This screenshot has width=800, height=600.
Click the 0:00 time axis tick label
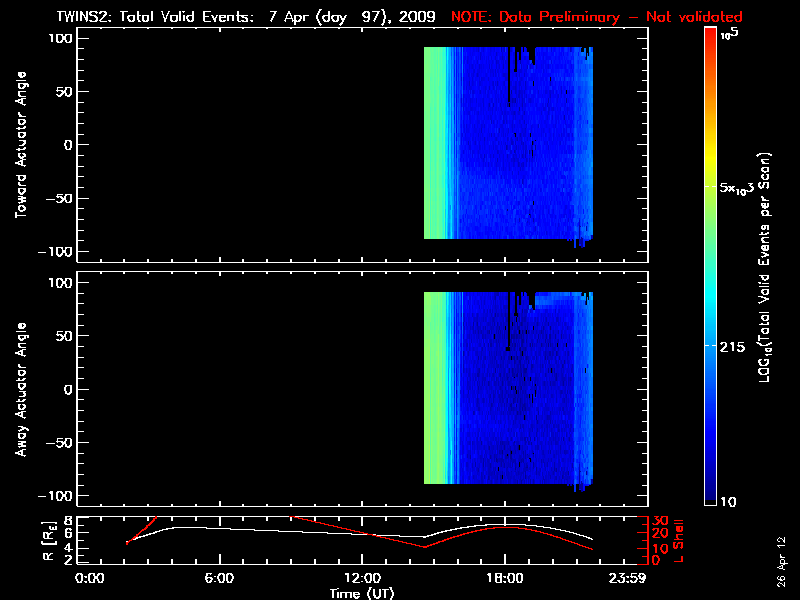click(x=91, y=578)
